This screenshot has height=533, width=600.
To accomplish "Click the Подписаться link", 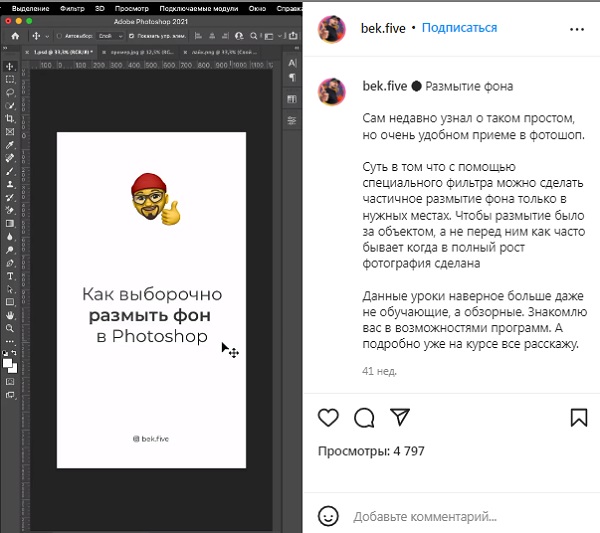I will pos(459,28).
